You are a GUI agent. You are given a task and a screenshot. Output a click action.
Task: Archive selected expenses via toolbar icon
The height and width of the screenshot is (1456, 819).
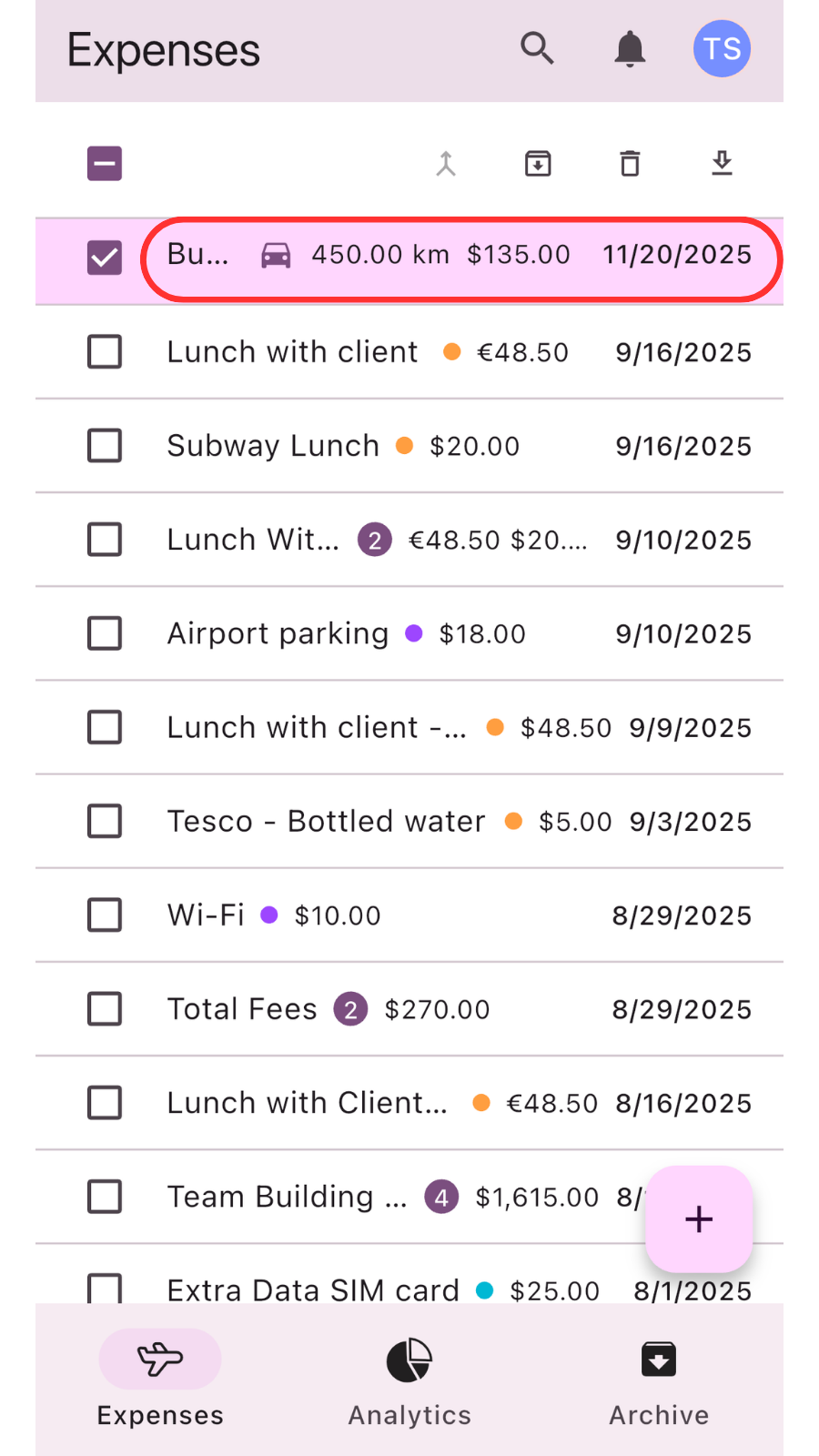click(538, 164)
